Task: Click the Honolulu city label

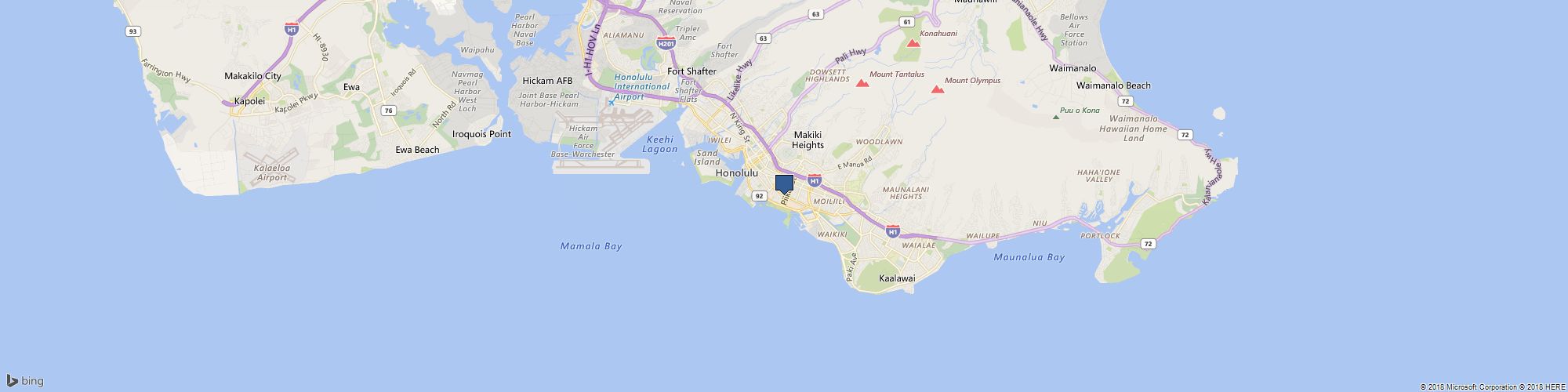Action: click(x=737, y=172)
